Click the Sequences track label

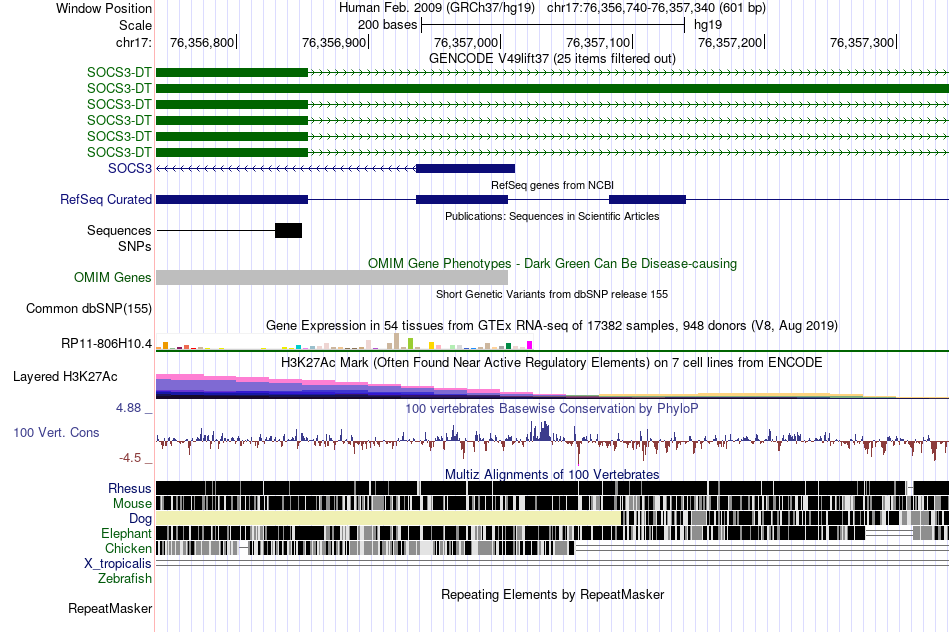tap(119, 230)
